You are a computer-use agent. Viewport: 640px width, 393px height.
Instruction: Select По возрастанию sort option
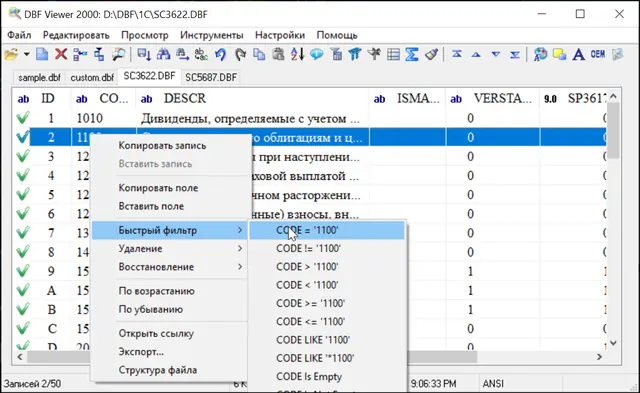pyautogui.click(x=156, y=291)
